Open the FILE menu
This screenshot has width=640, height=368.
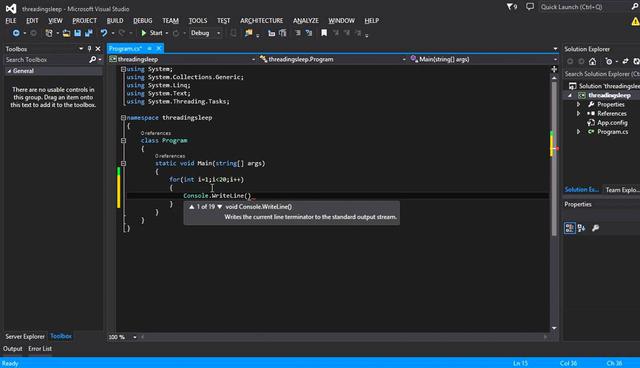11,20
